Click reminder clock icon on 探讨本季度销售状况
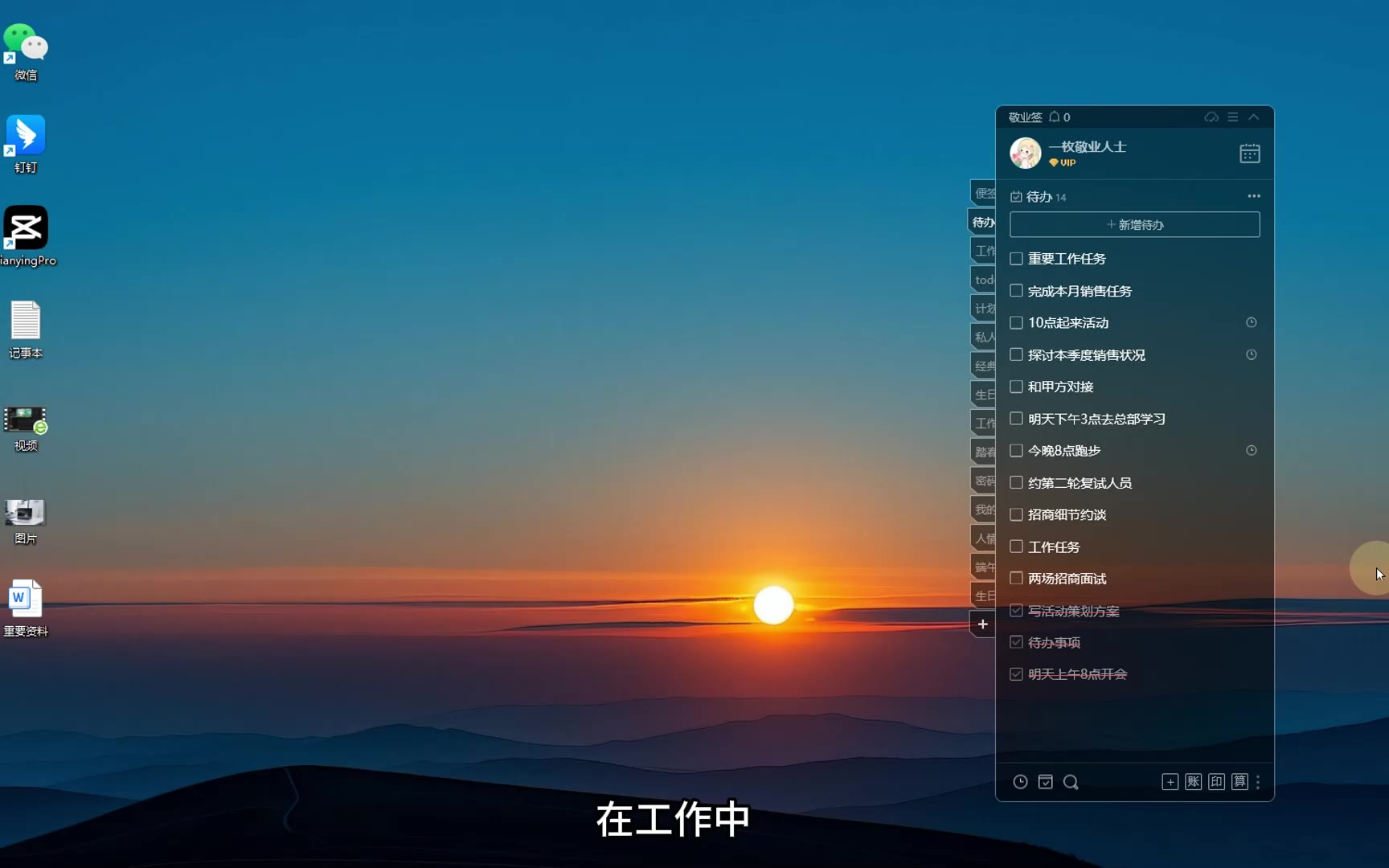 [x=1251, y=354]
